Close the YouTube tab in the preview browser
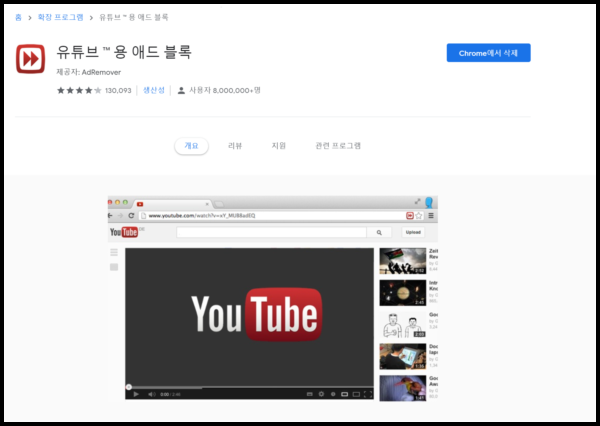The image size is (600, 426). 207,204
